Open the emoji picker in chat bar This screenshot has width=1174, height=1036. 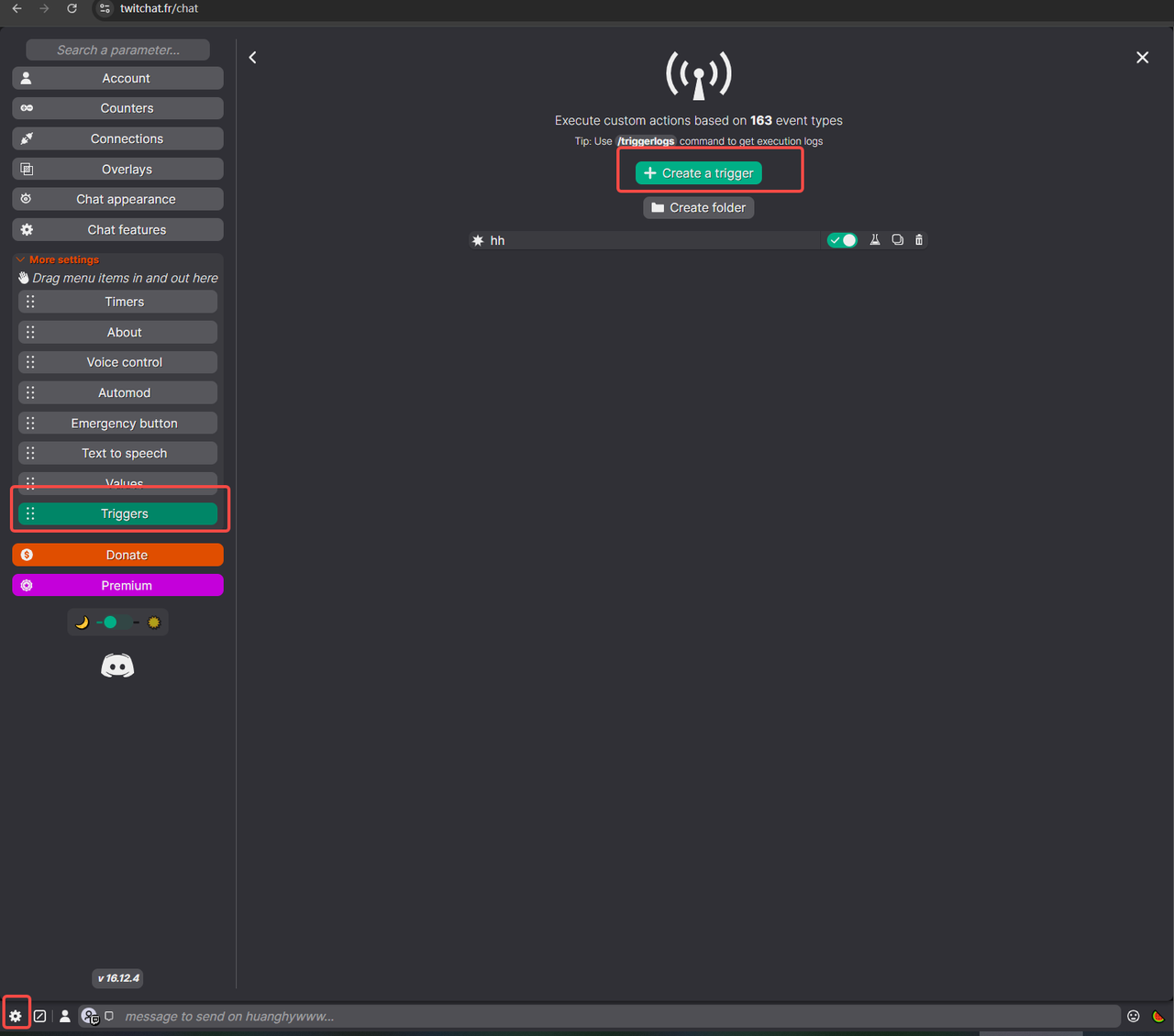[x=1134, y=1016]
